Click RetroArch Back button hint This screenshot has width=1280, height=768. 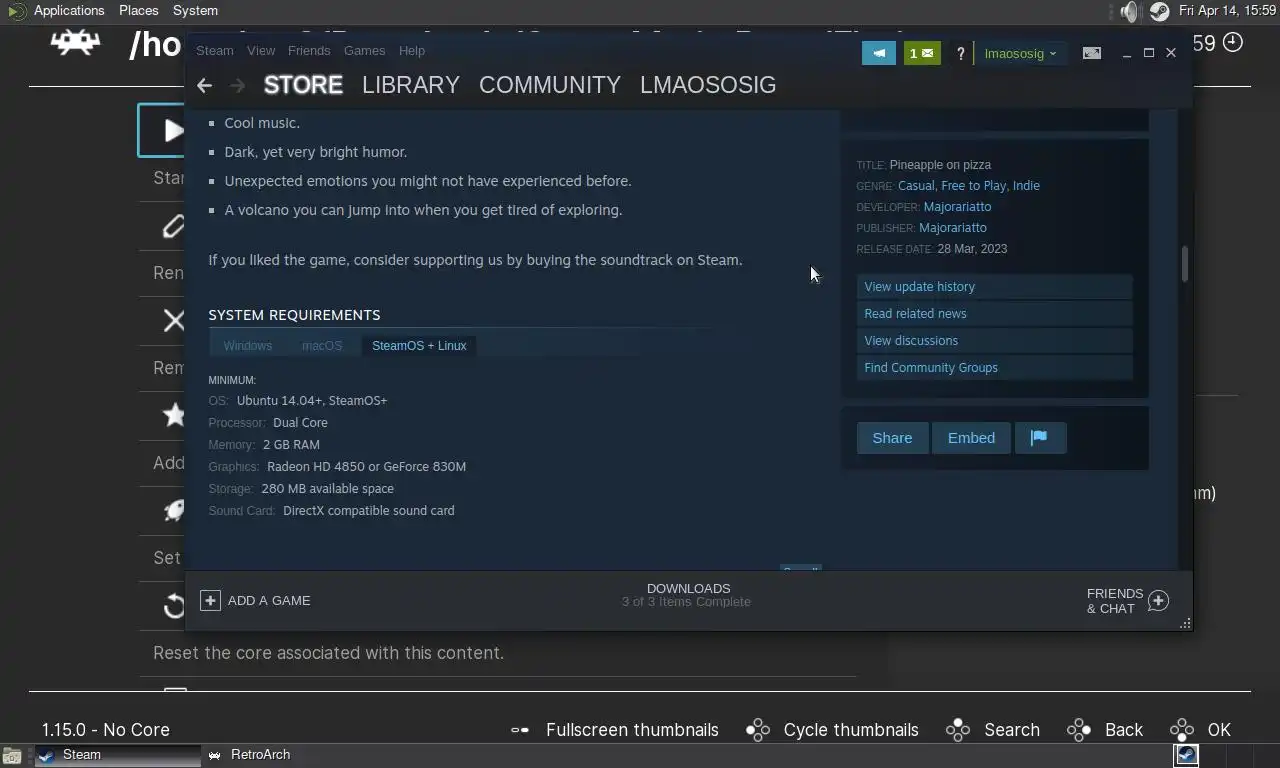tap(1105, 730)
